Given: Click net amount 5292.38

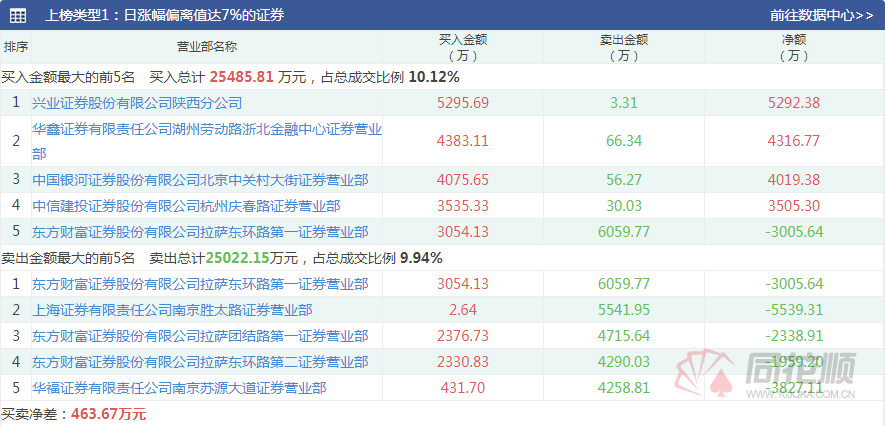Looking at the screenshot, I should [x=794, y=103].
